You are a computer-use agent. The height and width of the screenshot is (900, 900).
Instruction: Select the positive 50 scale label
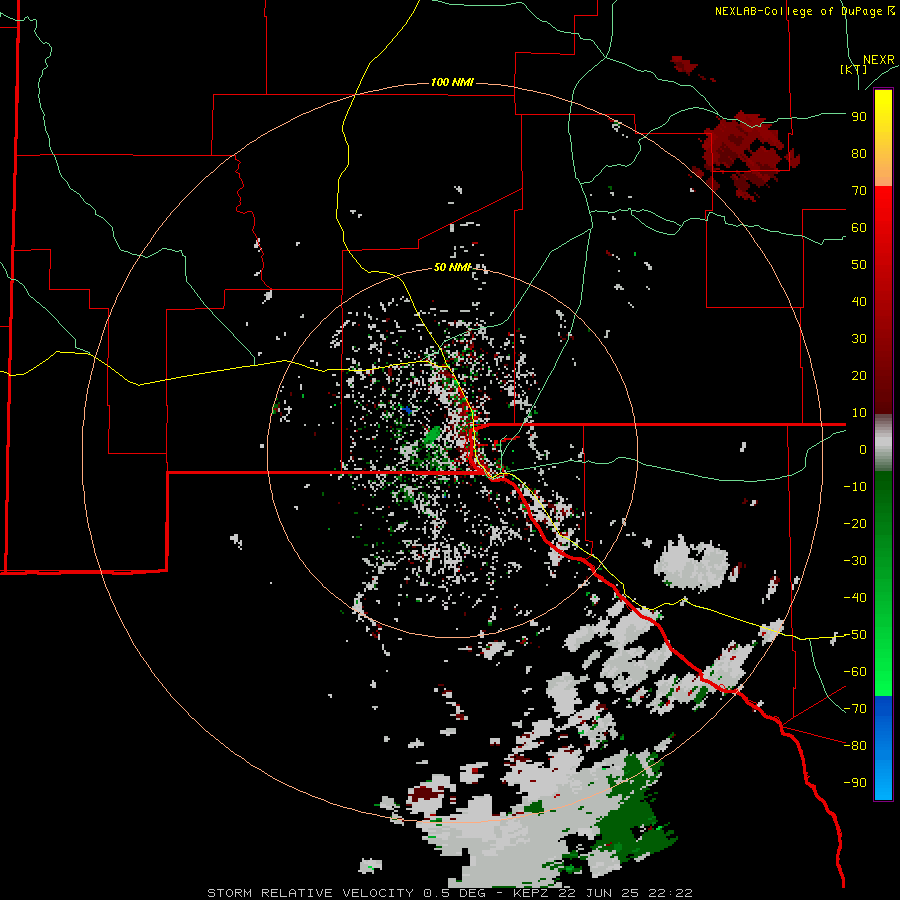[x=859, y=265]
